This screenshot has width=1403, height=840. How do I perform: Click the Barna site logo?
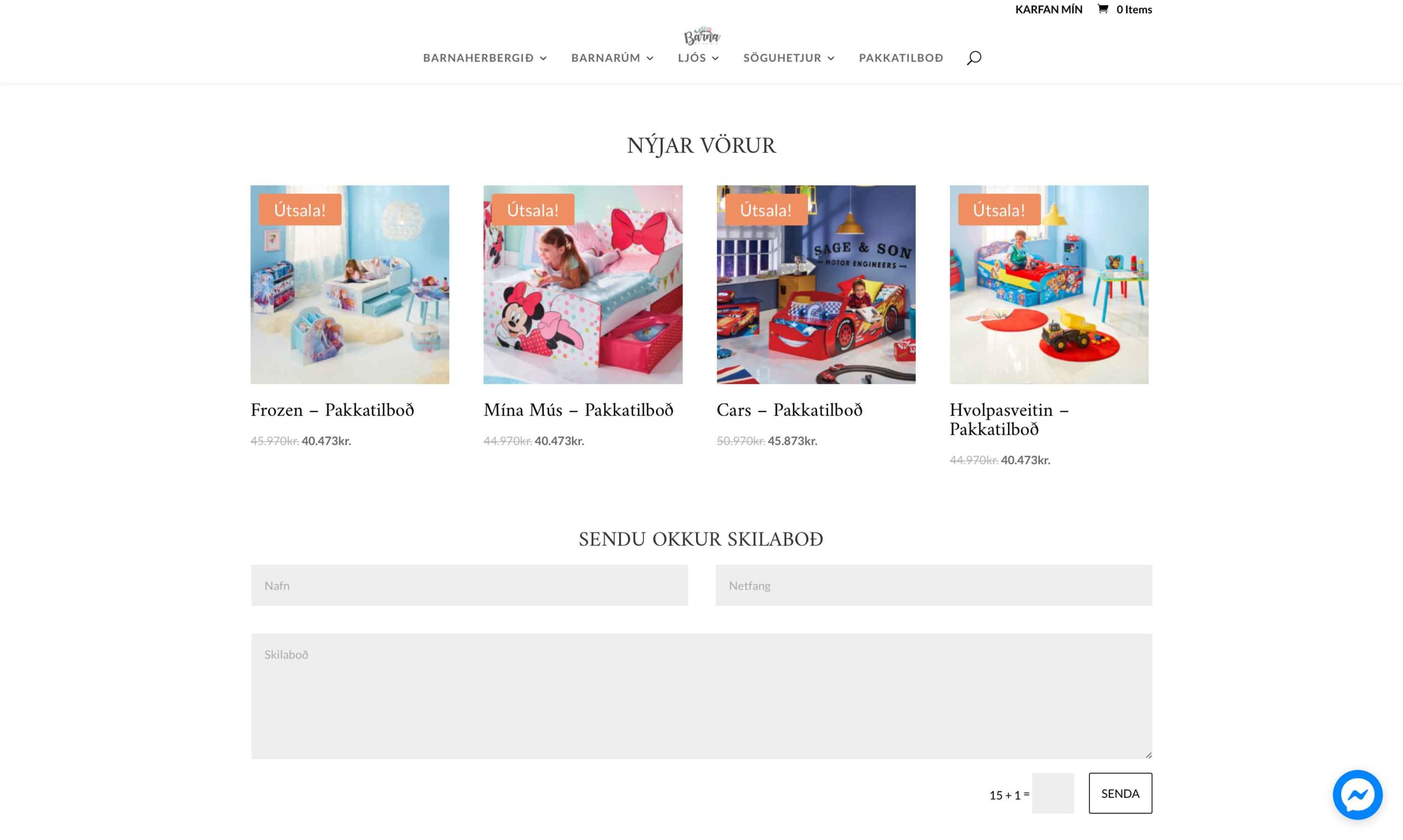coord(702,36)
